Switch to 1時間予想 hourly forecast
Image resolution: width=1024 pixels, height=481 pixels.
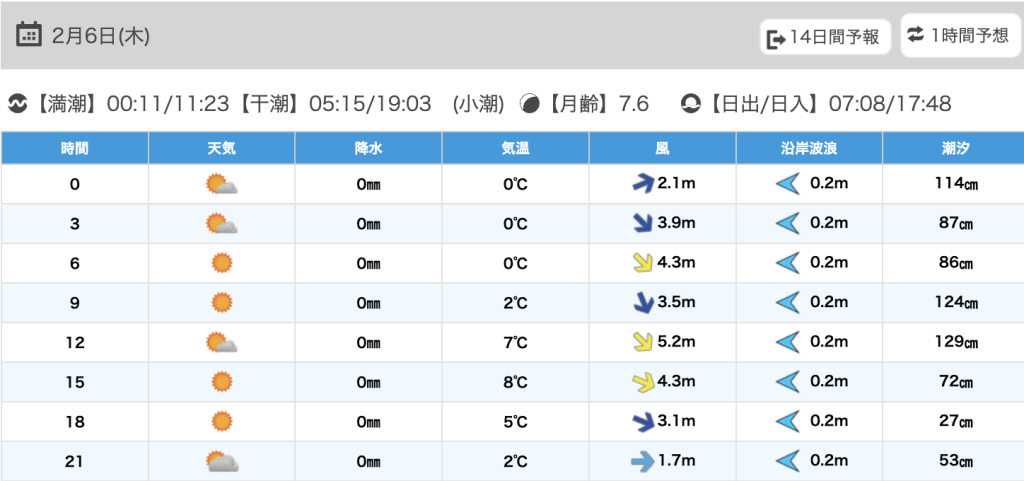(957, 36)
